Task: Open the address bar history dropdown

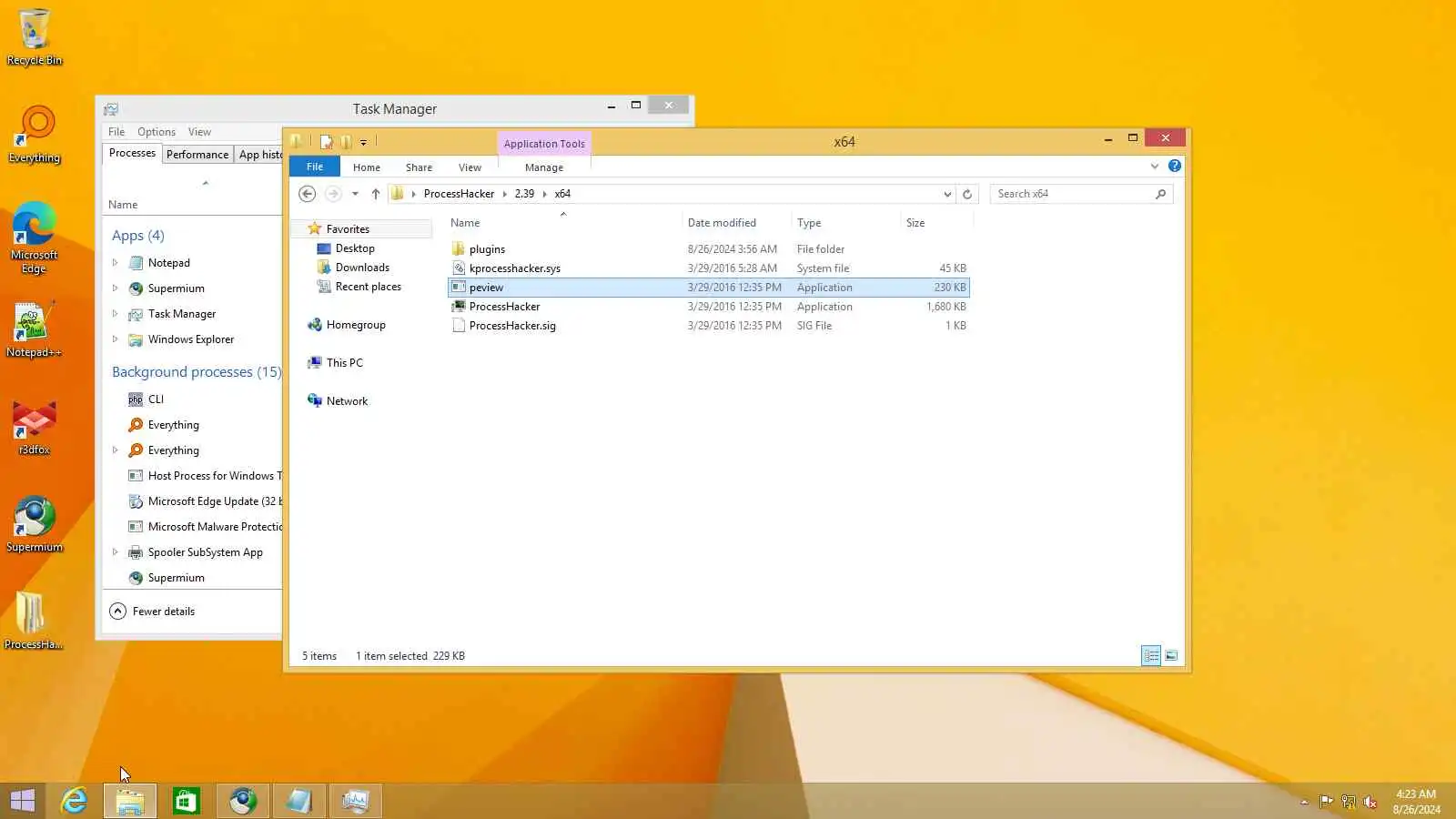Action: [x=947, y=194]
